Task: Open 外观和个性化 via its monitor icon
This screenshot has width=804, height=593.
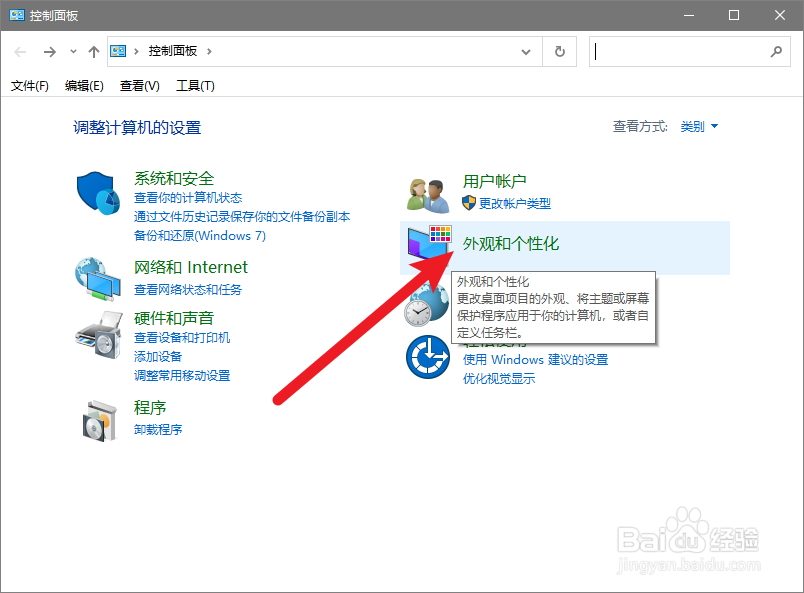Action: tap(428, 243)
